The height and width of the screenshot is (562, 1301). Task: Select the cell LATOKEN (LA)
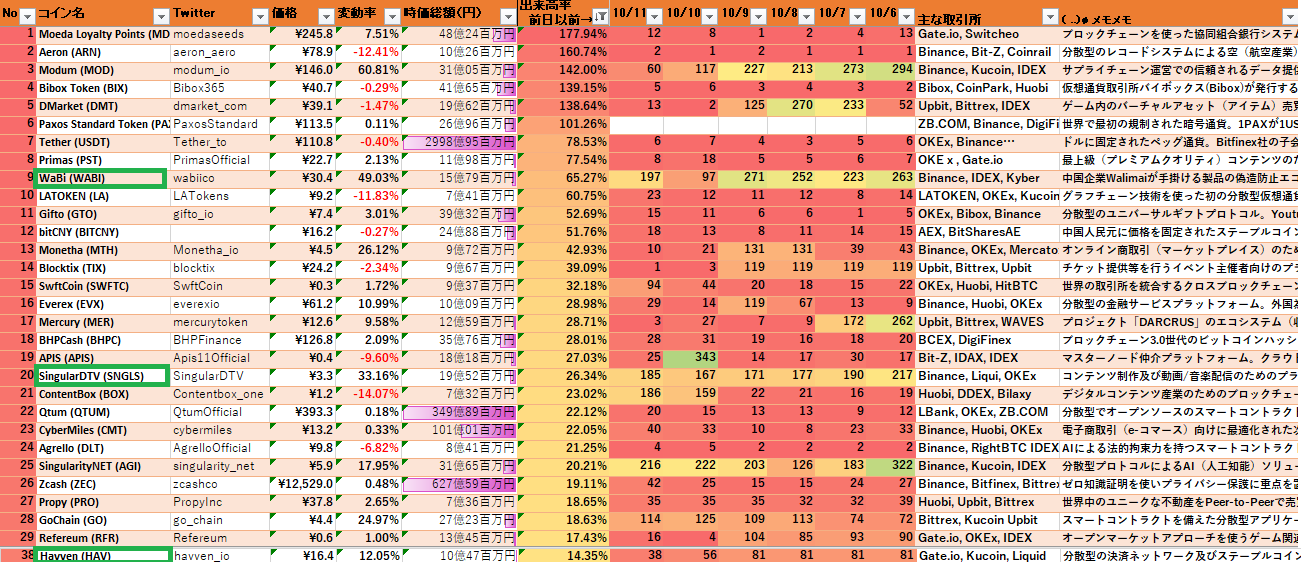[x=103, y=196]
